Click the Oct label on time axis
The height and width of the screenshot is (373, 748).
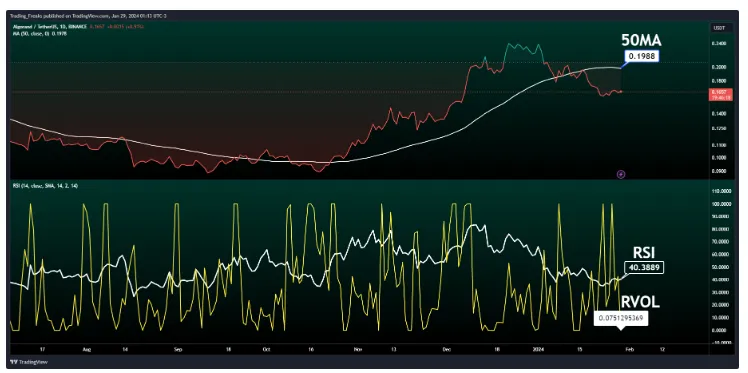click(x=265, y=349)
